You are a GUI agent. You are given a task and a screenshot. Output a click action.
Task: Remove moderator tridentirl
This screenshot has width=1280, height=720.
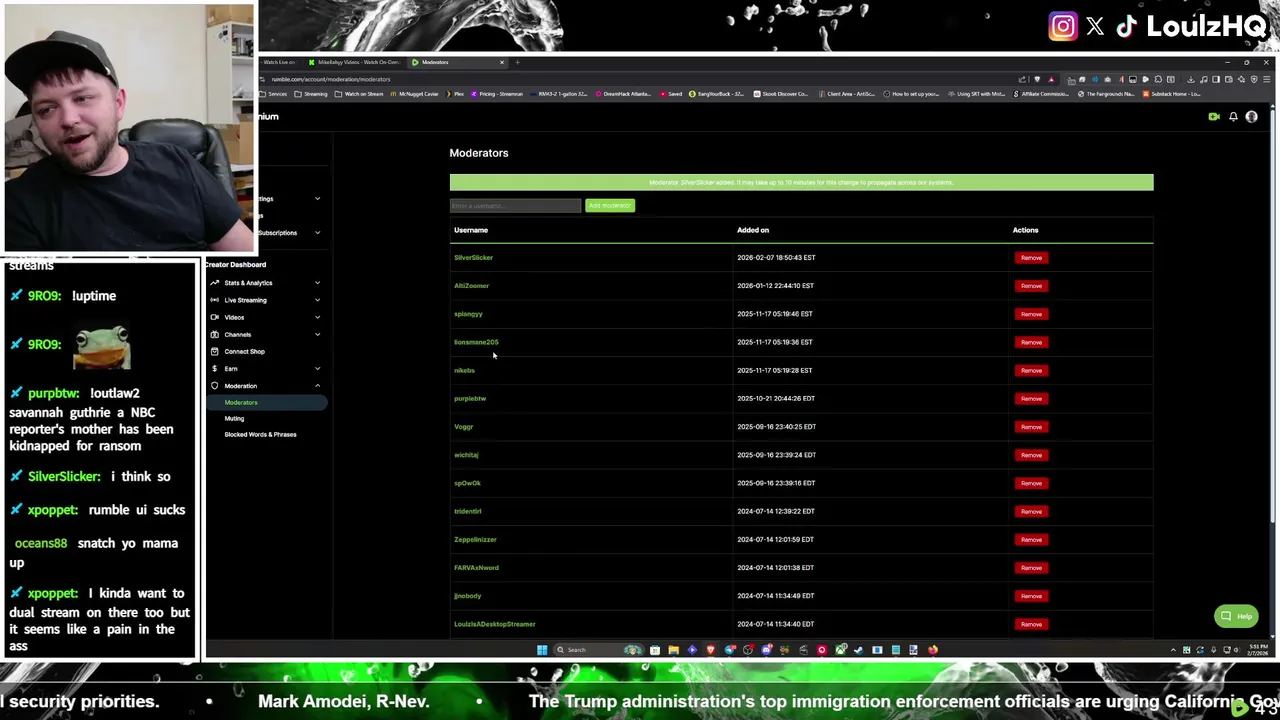pos(1031,511)
